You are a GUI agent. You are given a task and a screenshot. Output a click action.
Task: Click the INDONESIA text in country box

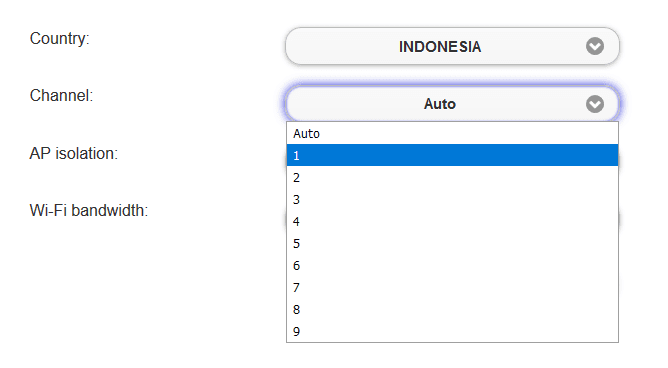[440, 47]
